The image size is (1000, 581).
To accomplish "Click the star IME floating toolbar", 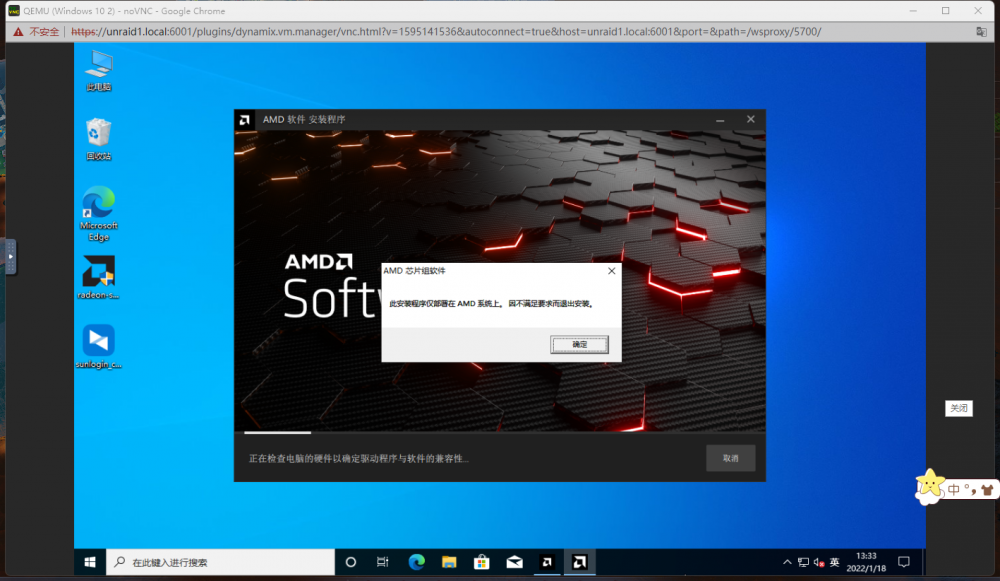I will click(x=929, y=486).
